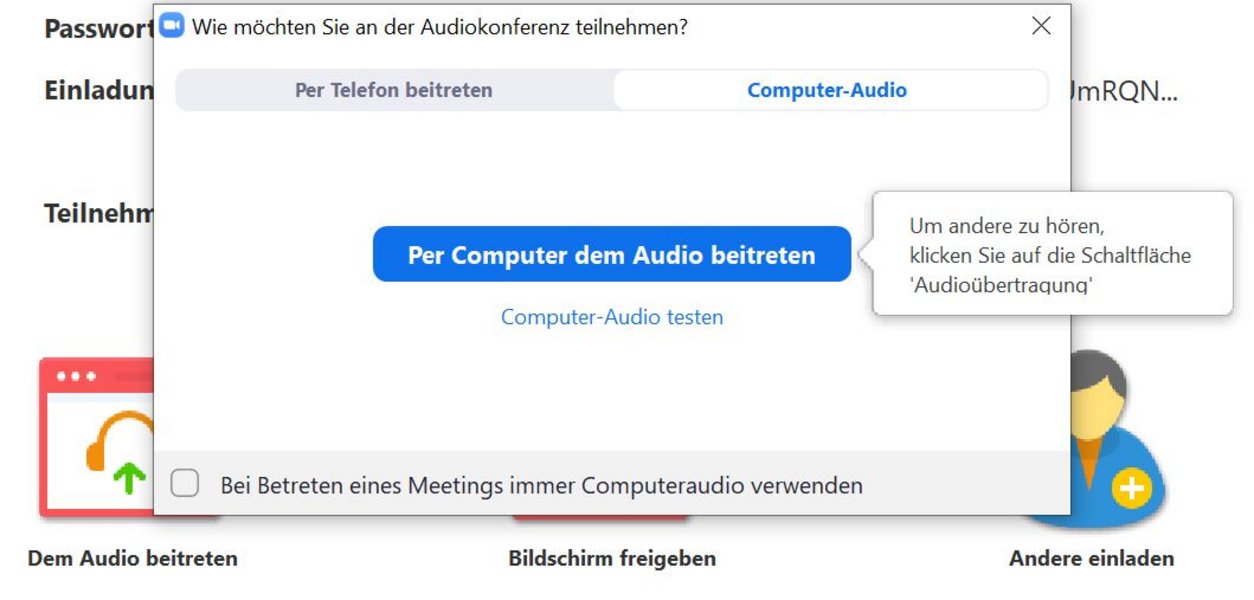Select the Computer-Audio tab
Image resolution: width=1254 pixels, height=600 pixels.
pos(827,90)
